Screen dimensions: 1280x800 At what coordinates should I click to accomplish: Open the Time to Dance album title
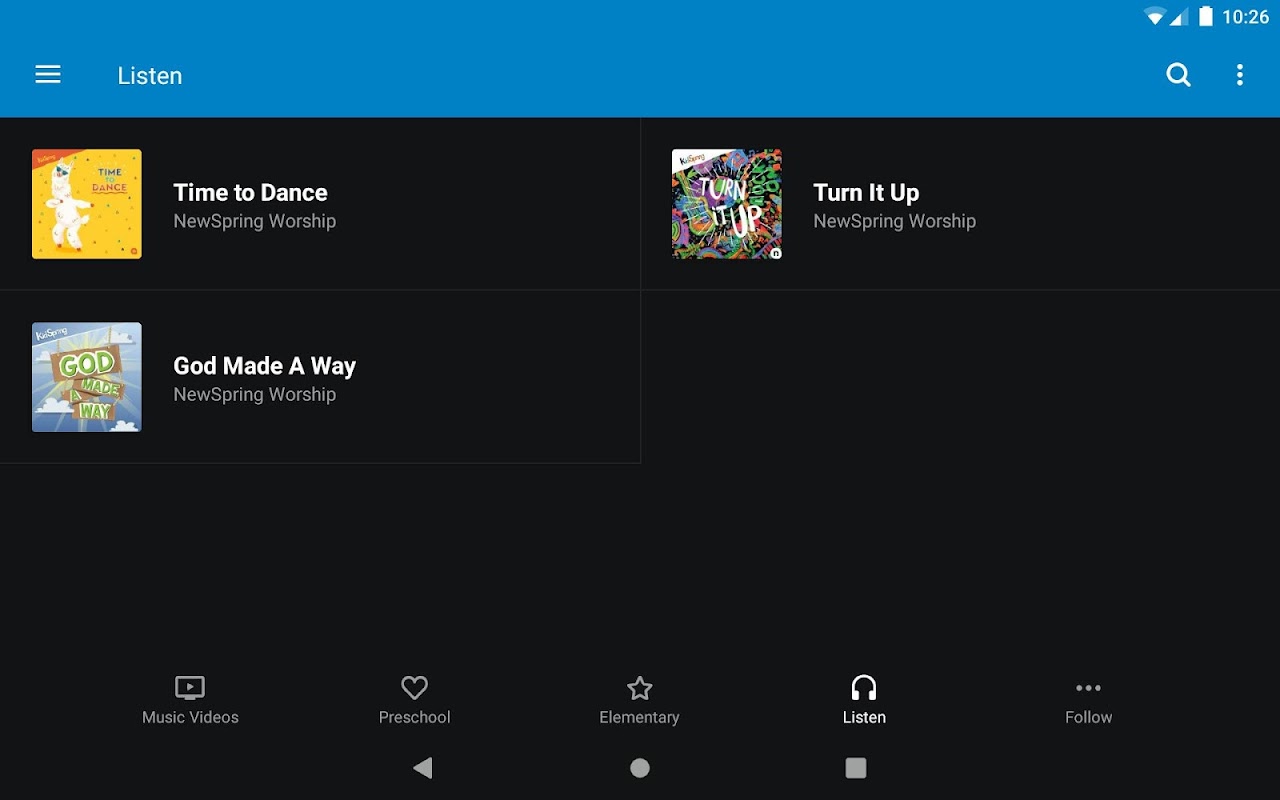click(x=250, y=193)
